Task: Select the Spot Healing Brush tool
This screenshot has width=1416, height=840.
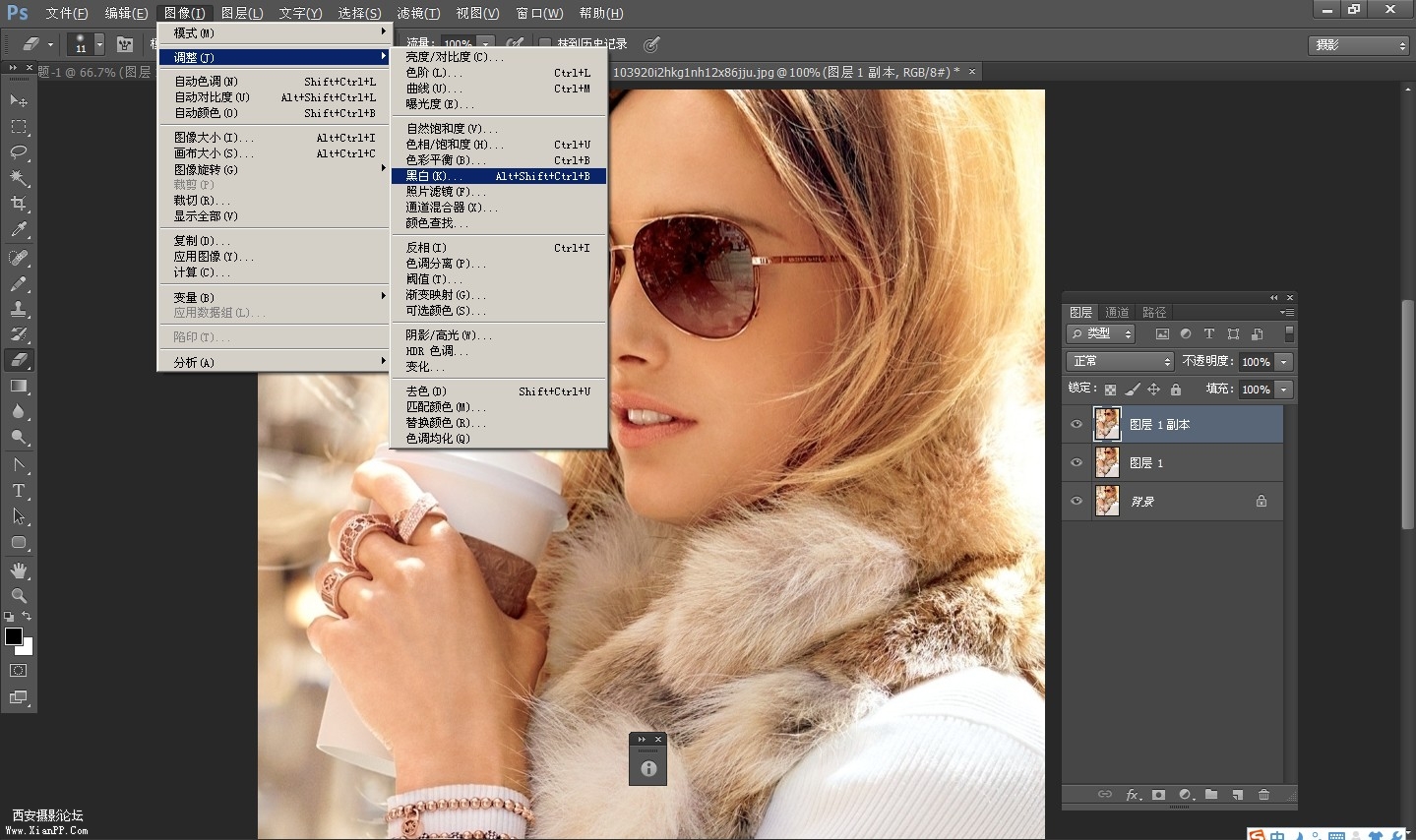Action: [x=19, y=258]
